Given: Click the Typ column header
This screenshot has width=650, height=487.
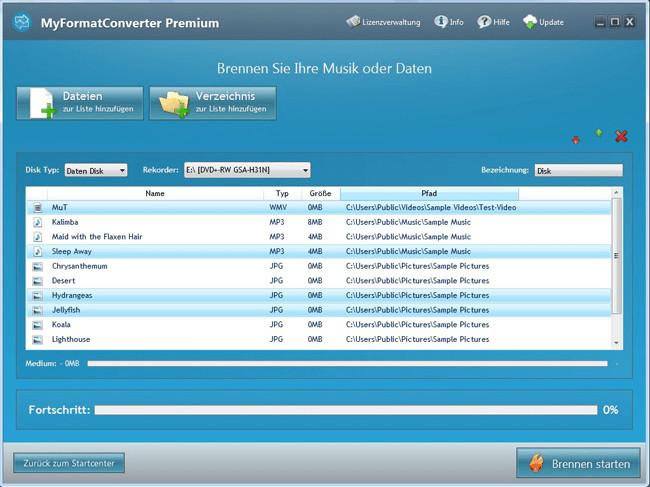Looking at the screenshot, I should pos(282,193).
